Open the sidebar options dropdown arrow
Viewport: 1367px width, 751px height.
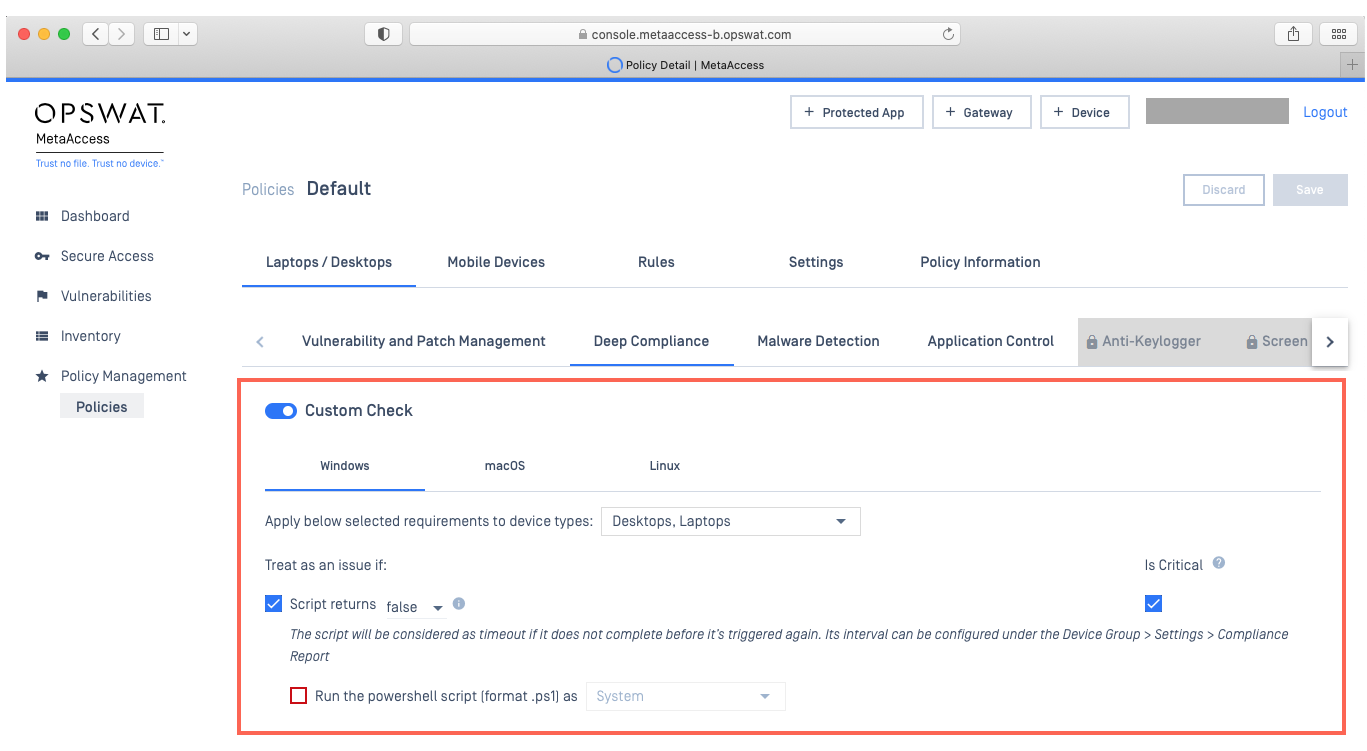coord(186,34)
